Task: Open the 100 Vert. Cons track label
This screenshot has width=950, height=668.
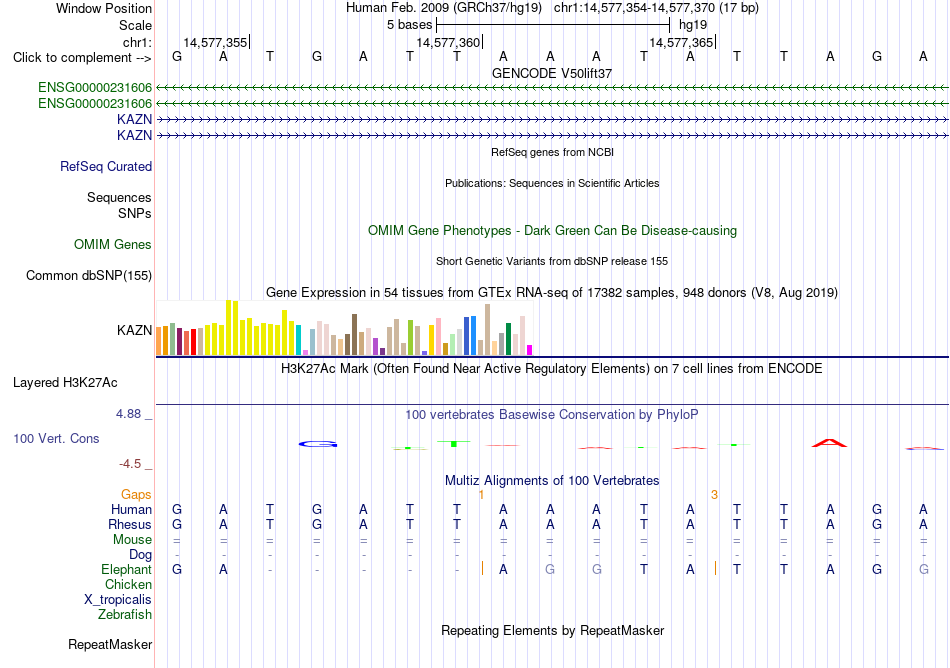Action: pos(56,438)
